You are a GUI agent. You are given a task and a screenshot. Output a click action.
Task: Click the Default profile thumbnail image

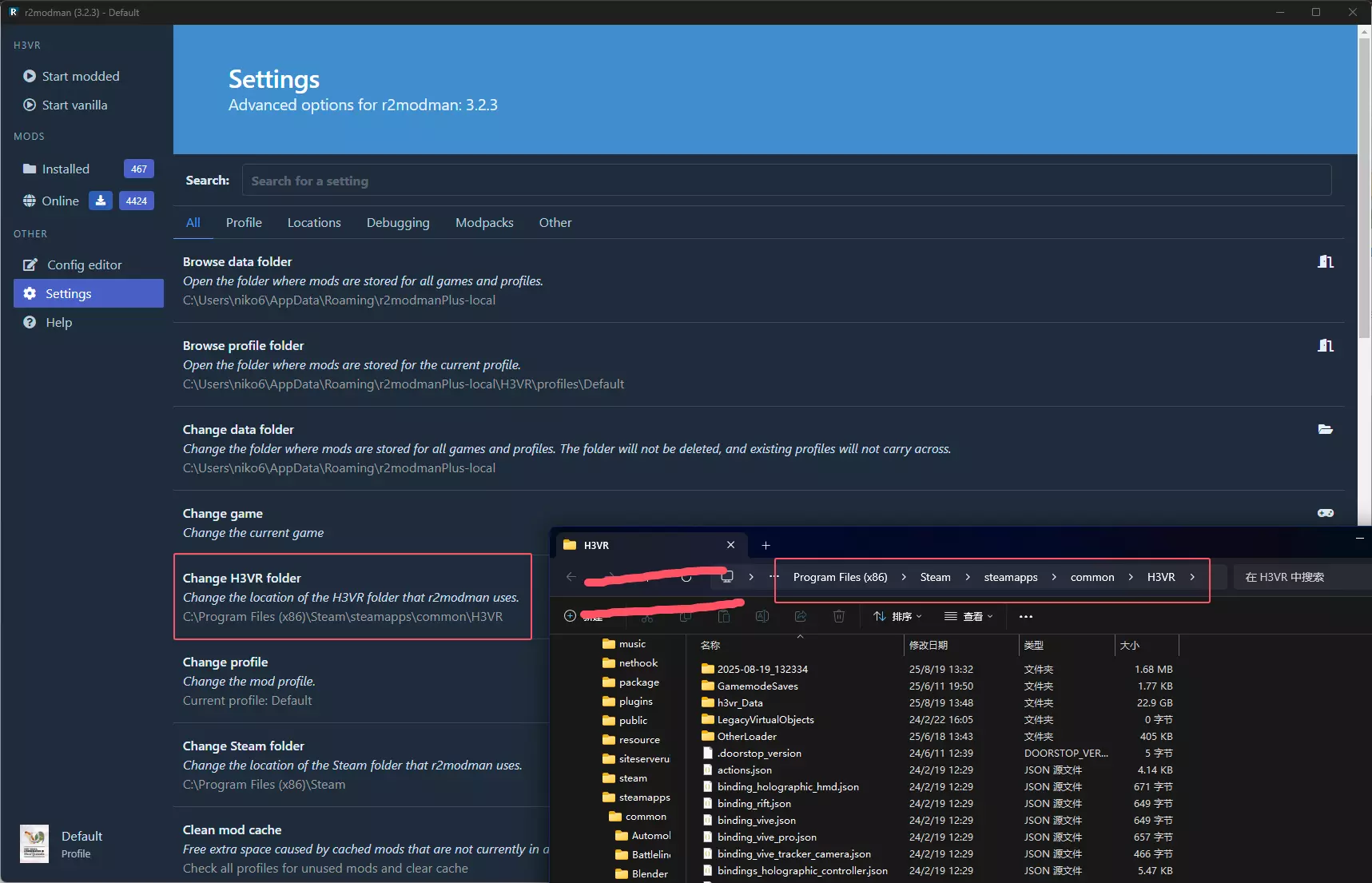pos(34,844)
